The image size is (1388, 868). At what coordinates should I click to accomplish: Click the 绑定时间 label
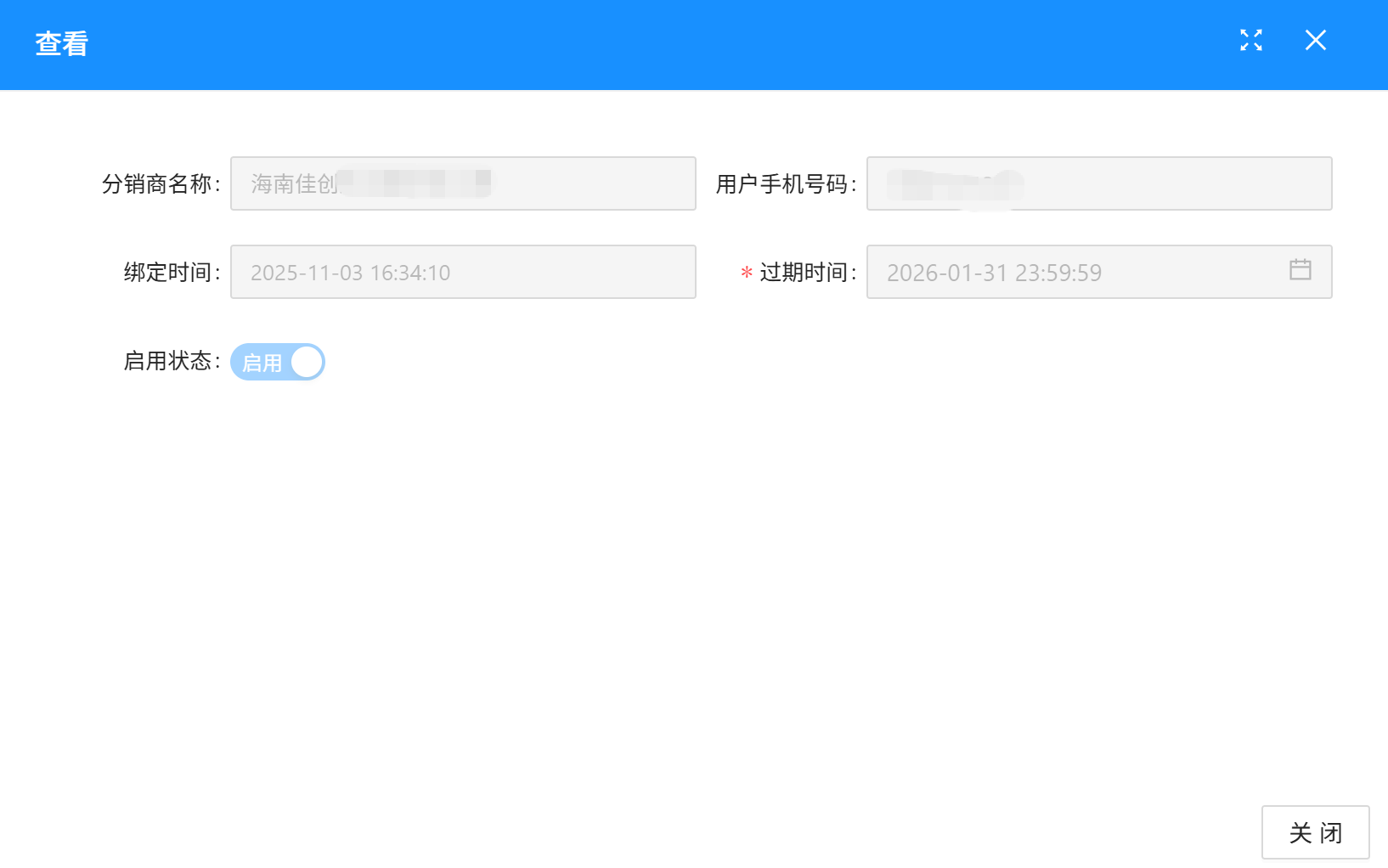coord(168,272)
